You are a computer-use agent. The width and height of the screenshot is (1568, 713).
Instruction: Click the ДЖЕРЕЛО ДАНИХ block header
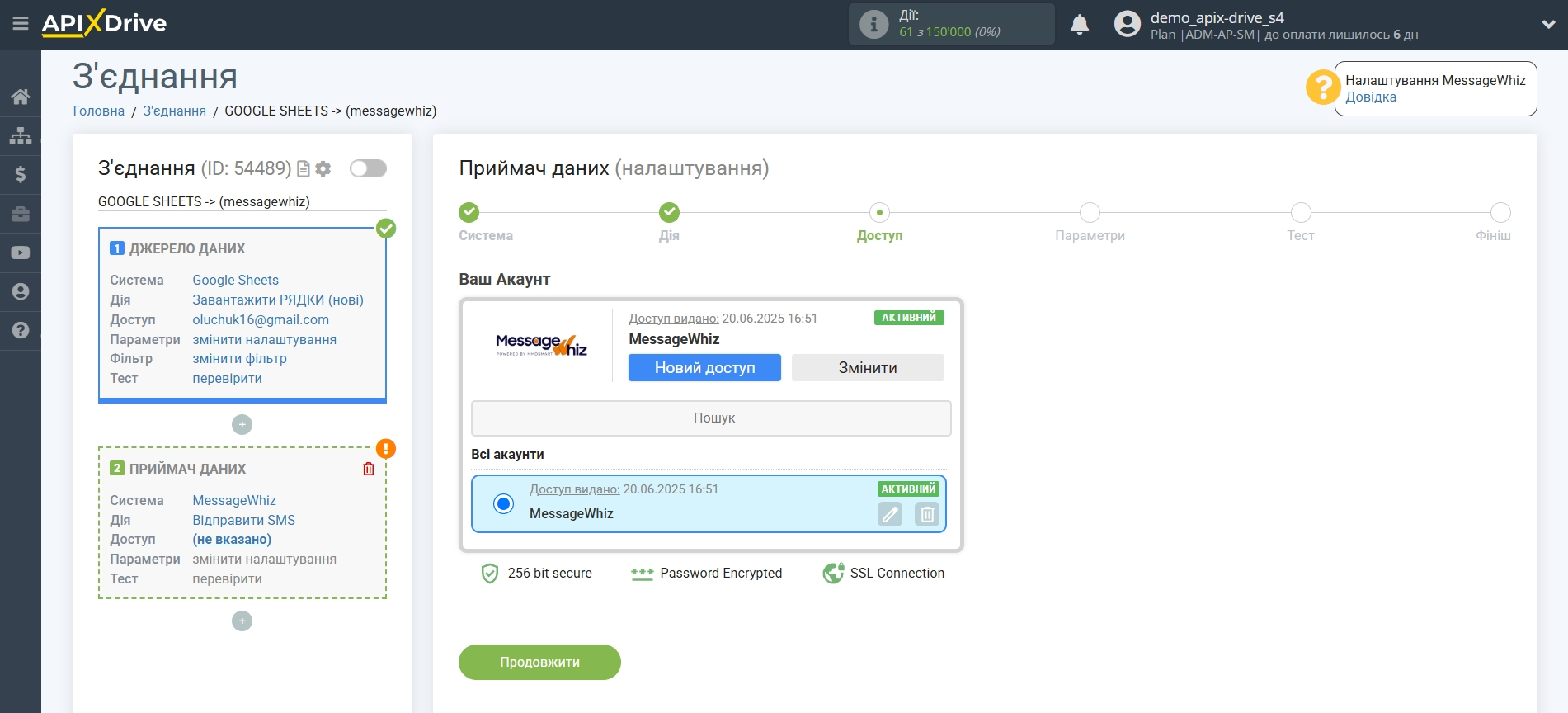click(x=187, y=249)
